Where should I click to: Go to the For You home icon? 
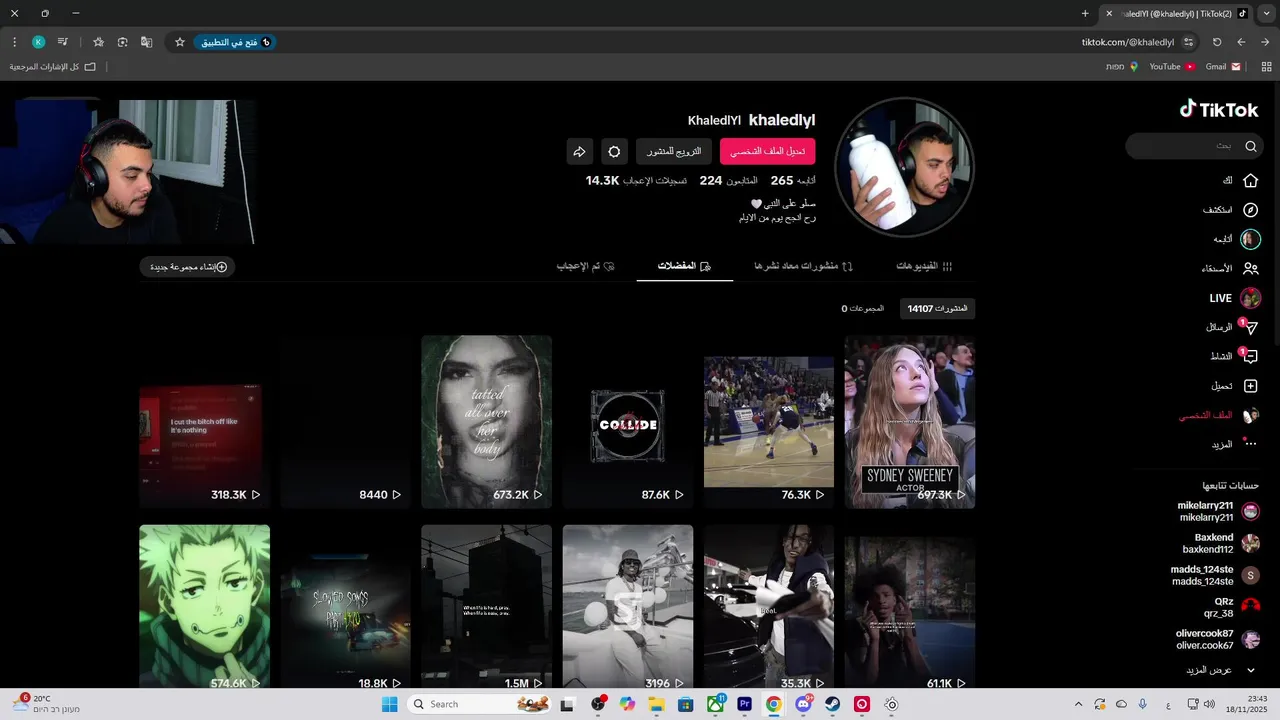click(x=1250, y=181)
